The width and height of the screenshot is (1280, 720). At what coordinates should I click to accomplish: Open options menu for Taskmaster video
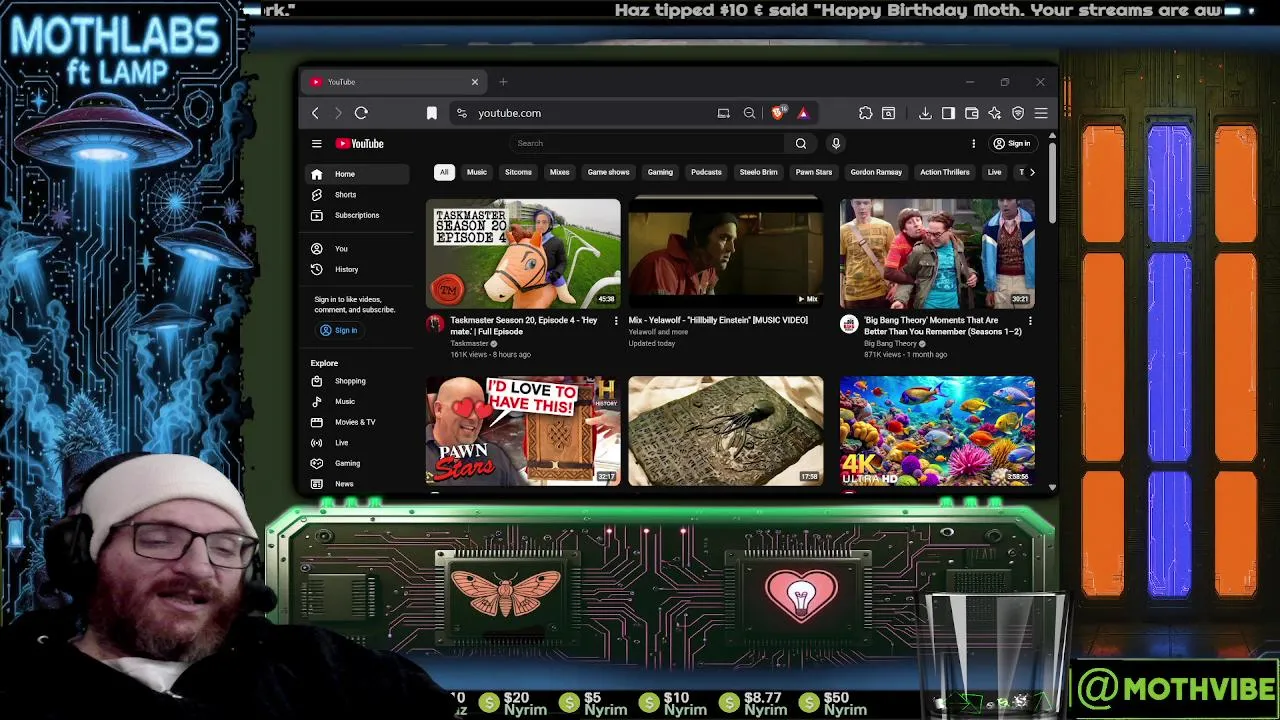615,321
